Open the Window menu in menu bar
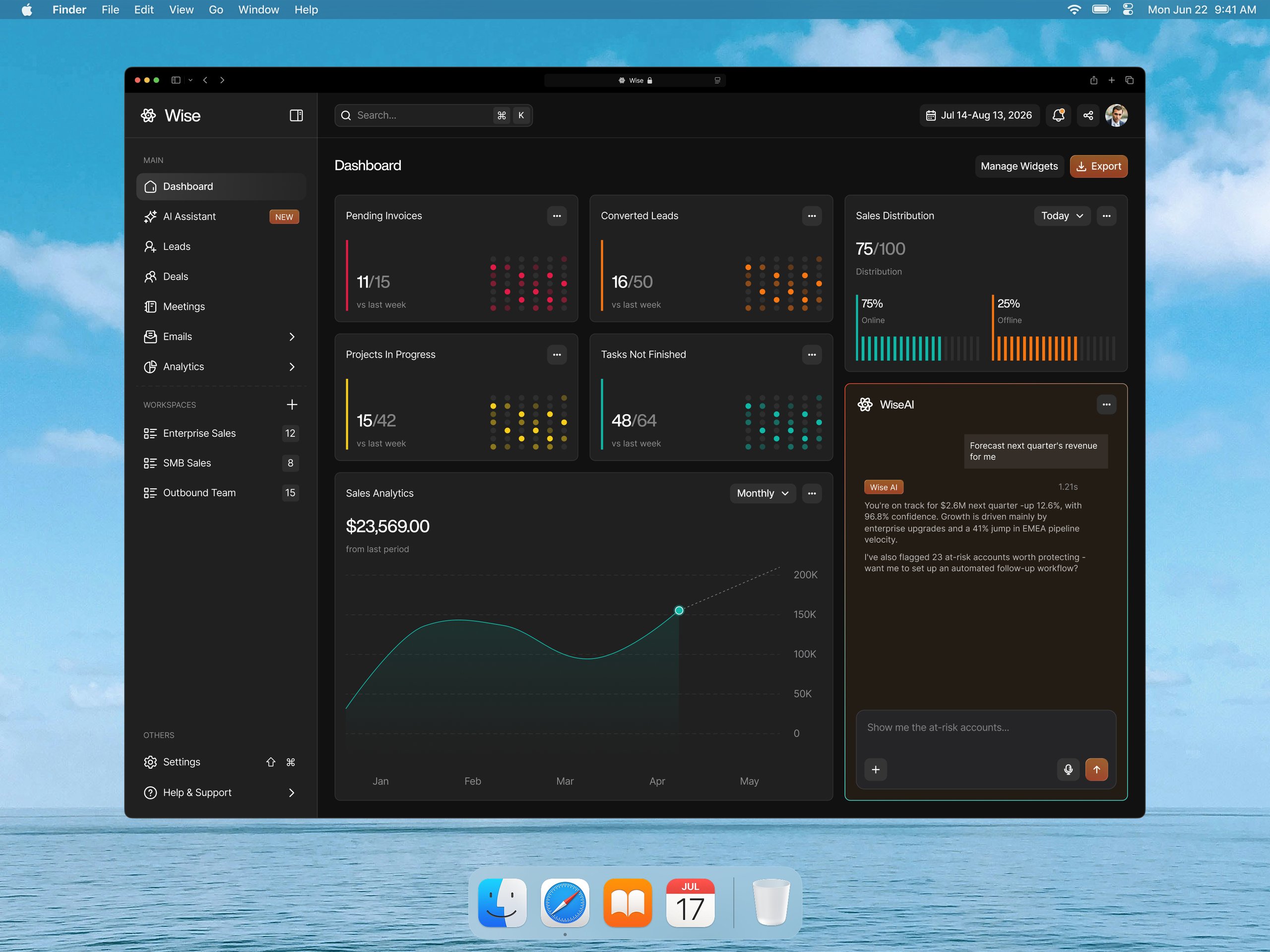 (x=258, y=10)
